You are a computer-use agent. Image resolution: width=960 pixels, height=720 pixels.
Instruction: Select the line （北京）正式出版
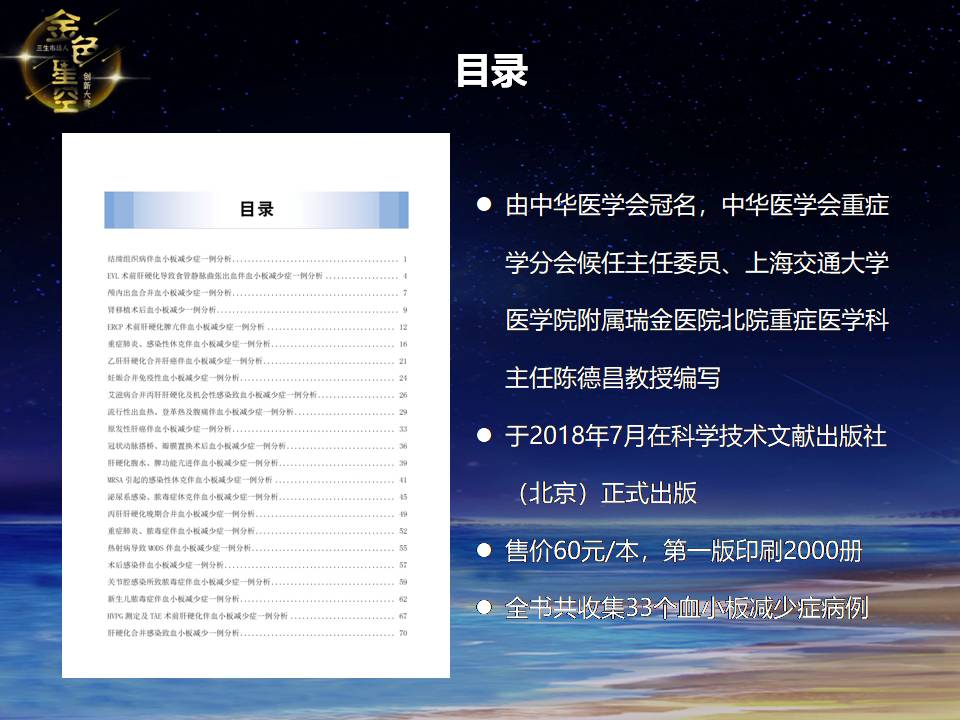(606, 493)
